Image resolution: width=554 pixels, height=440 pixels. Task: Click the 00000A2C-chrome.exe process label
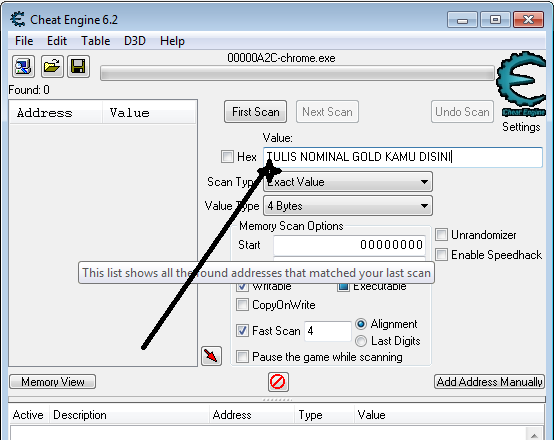coord(281,58)
